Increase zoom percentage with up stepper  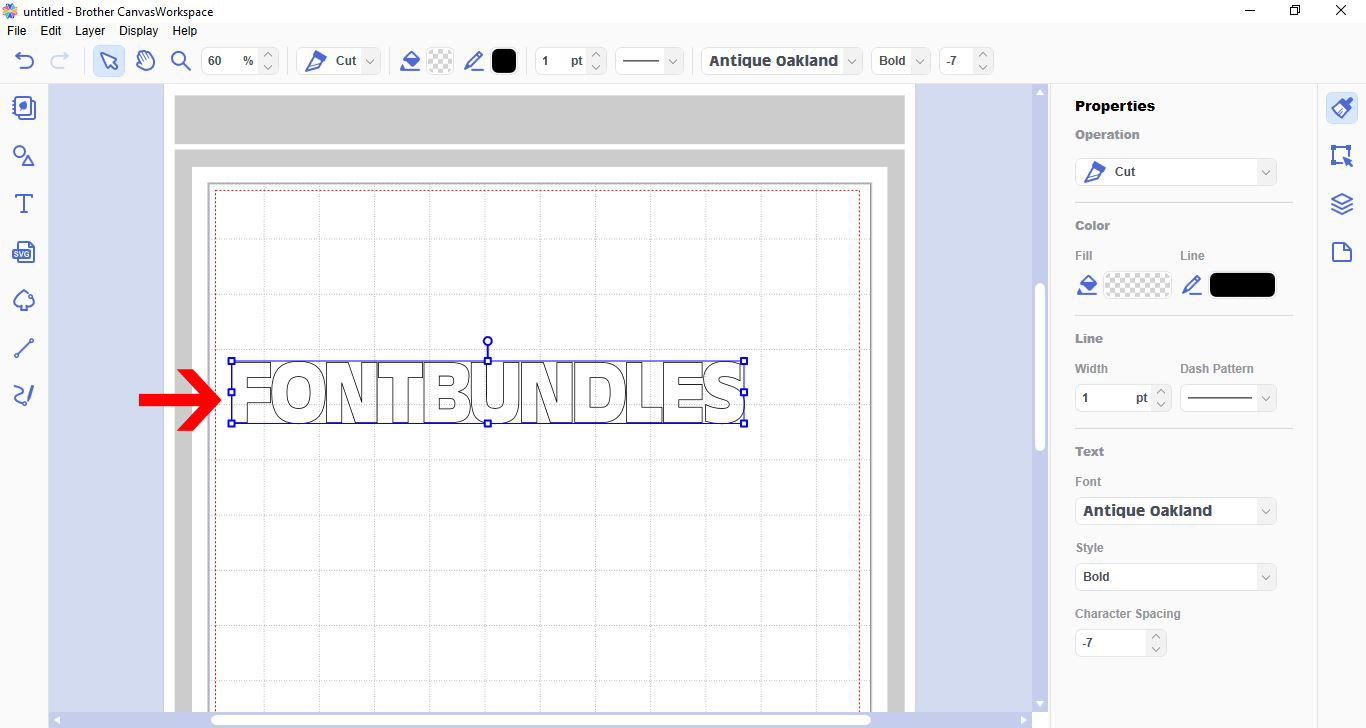click(268, 55)
